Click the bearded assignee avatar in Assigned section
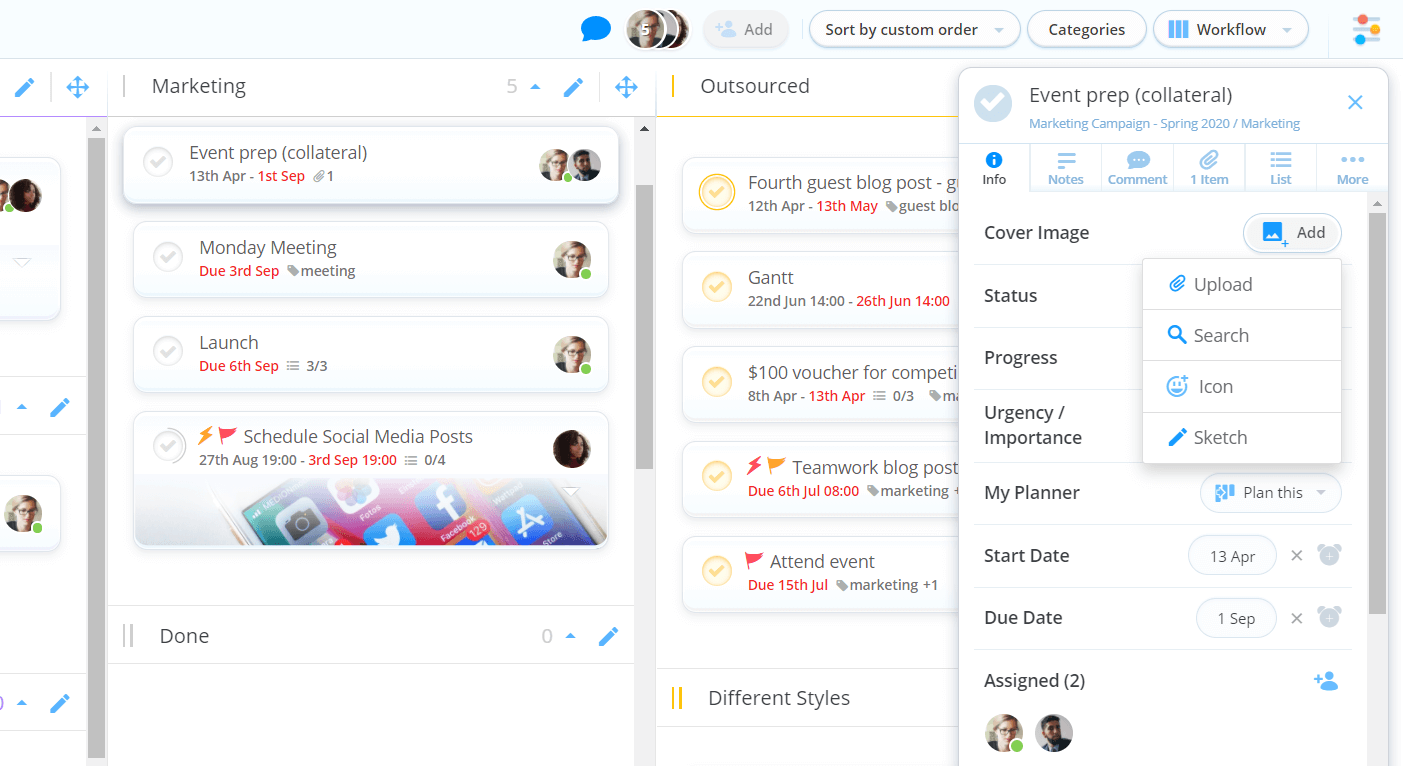 point(1054,733)
